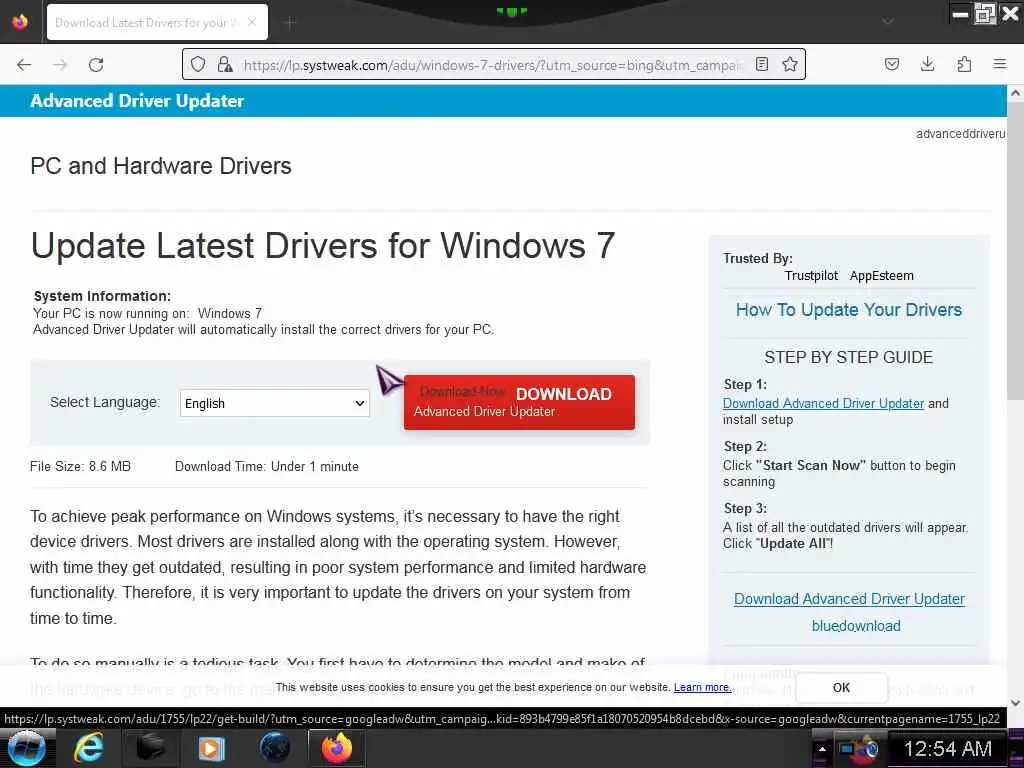Viewport: 1024px width, 768px height.
Task: Click the File Size: 8.6 MB text
Action: 80,466
